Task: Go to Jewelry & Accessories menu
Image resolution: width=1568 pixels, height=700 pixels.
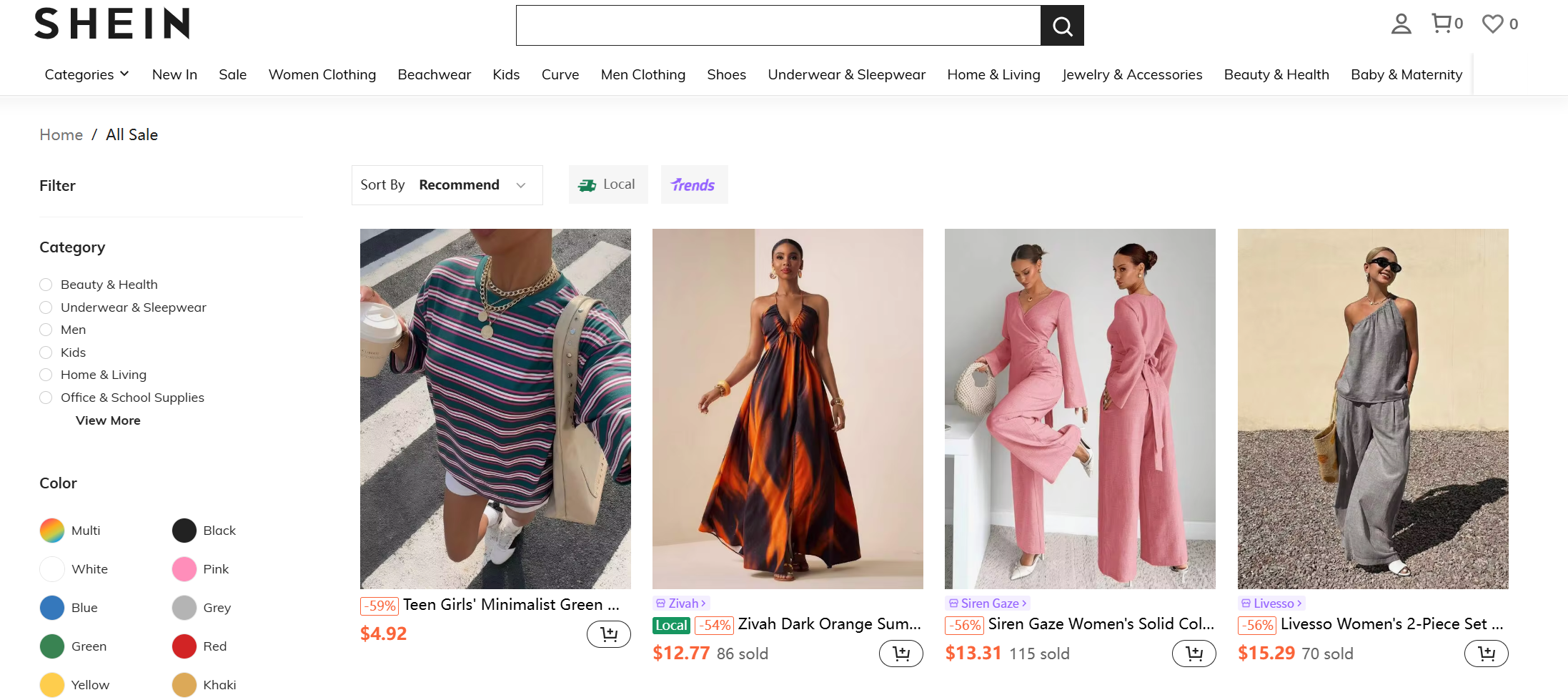Action: pyautogui.click(x=1132, y=74)
